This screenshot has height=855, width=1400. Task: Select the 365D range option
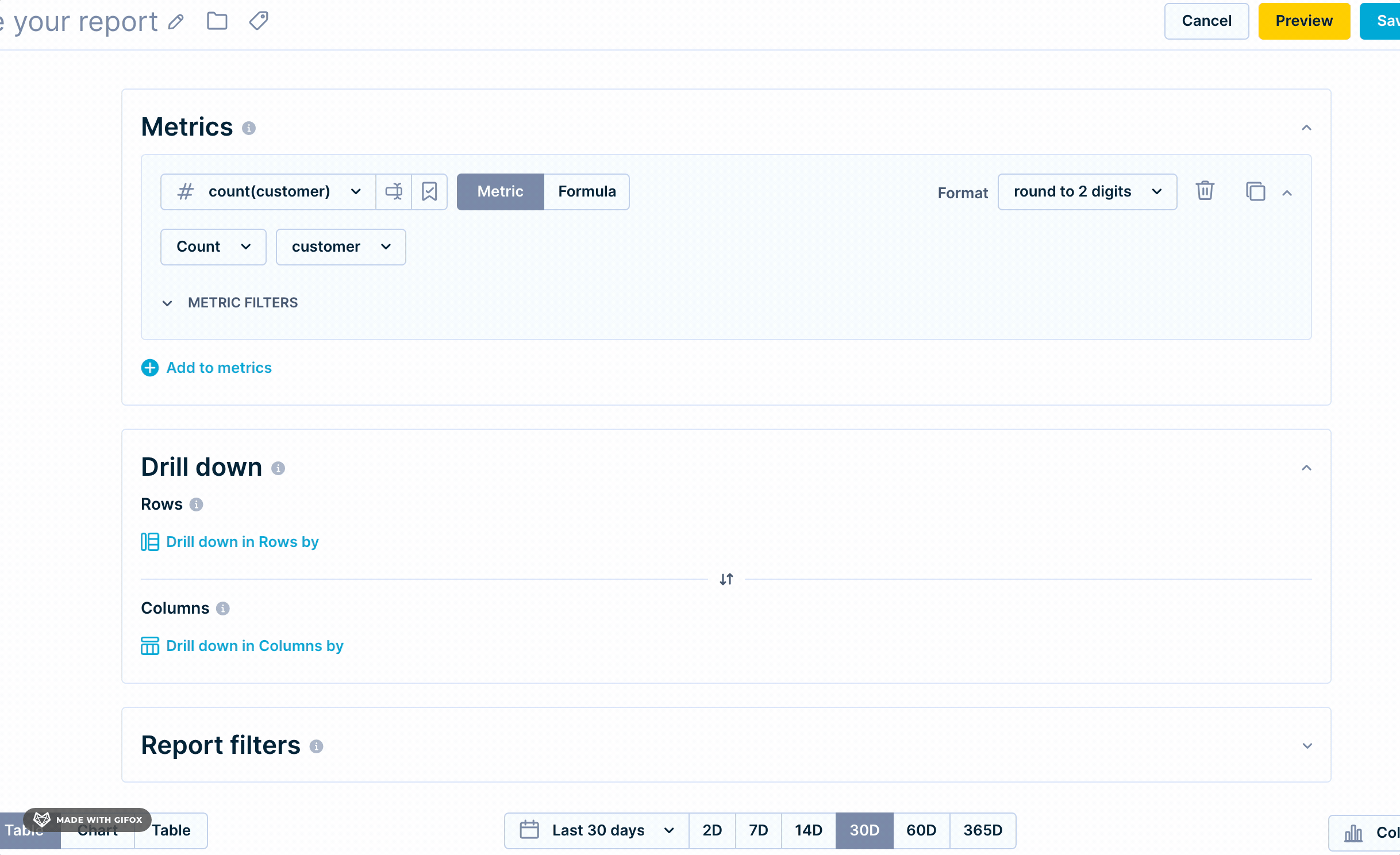point(983,830)
